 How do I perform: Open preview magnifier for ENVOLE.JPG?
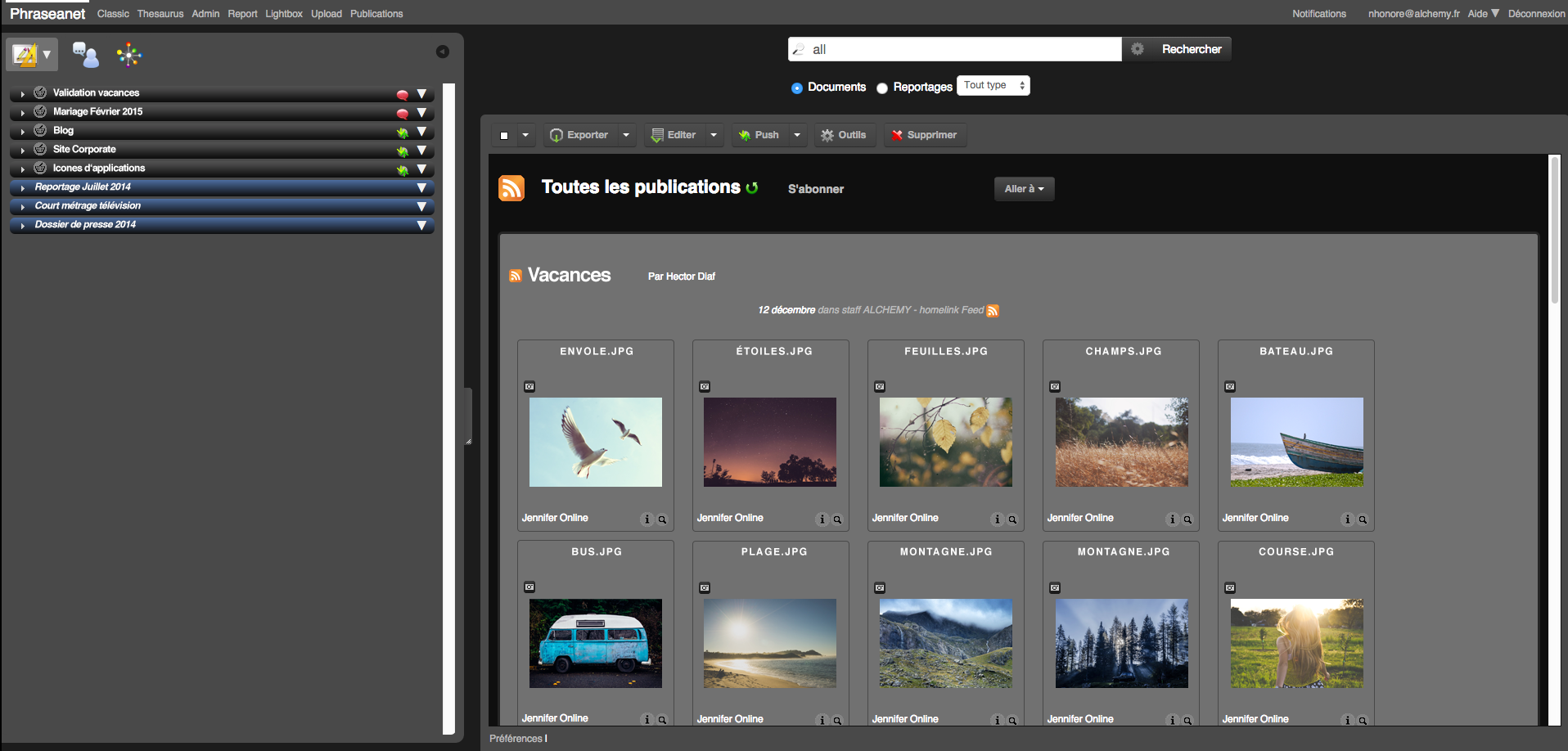click(x=662, y=519)
